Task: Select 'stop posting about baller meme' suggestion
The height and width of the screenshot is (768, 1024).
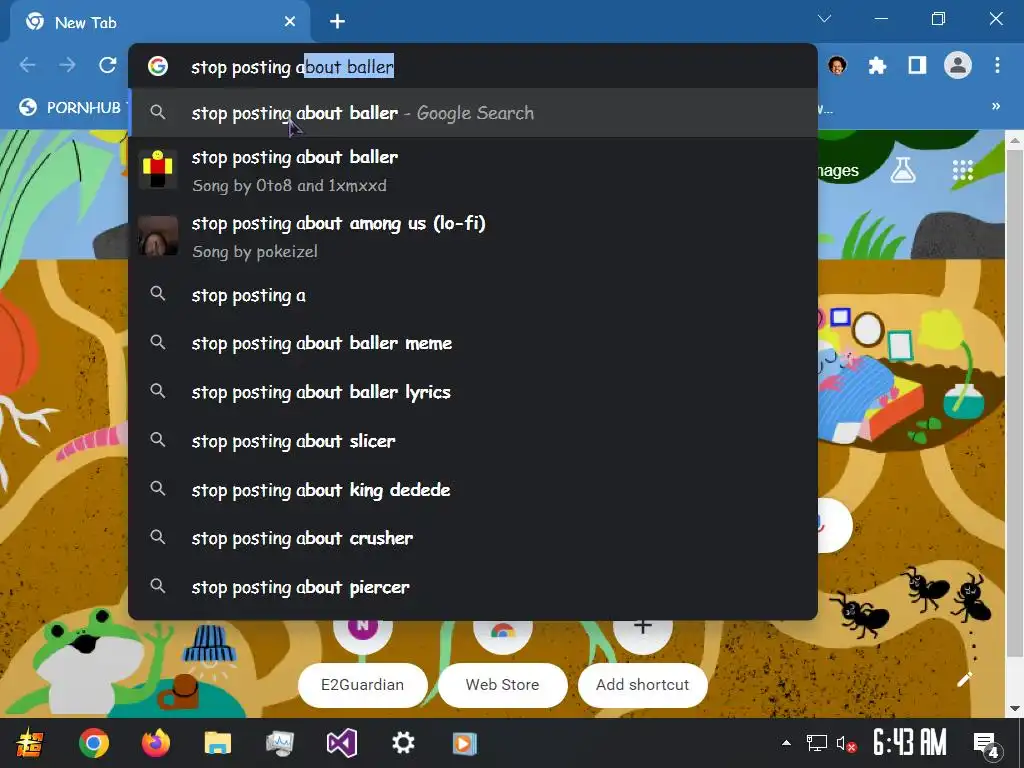Action: click(x=473, y=343)
